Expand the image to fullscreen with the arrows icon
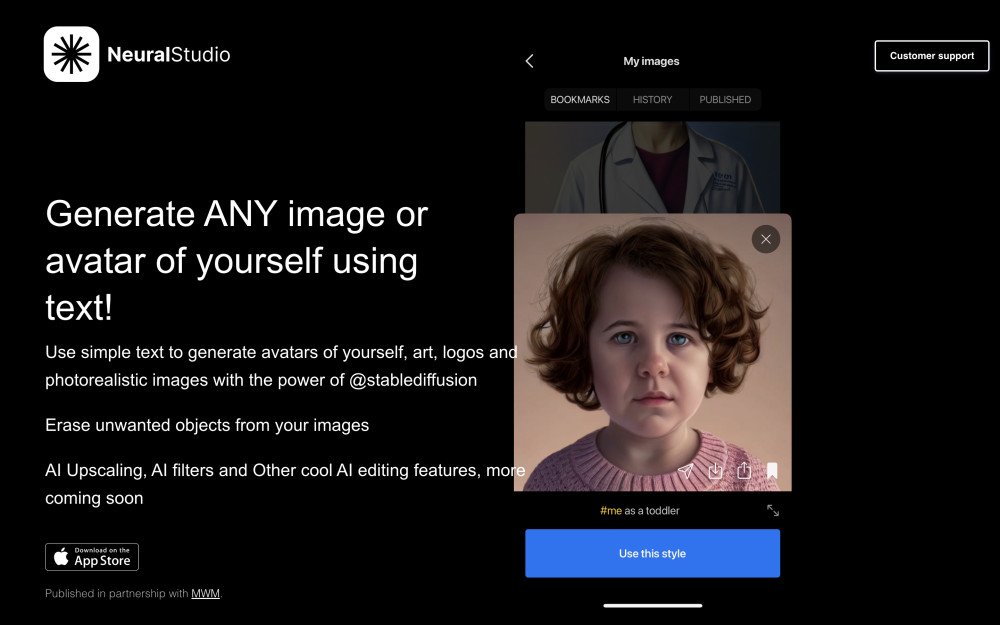The width and height of the screenshot is (1000, 625). pyautogui.click(x=772, y=510)
